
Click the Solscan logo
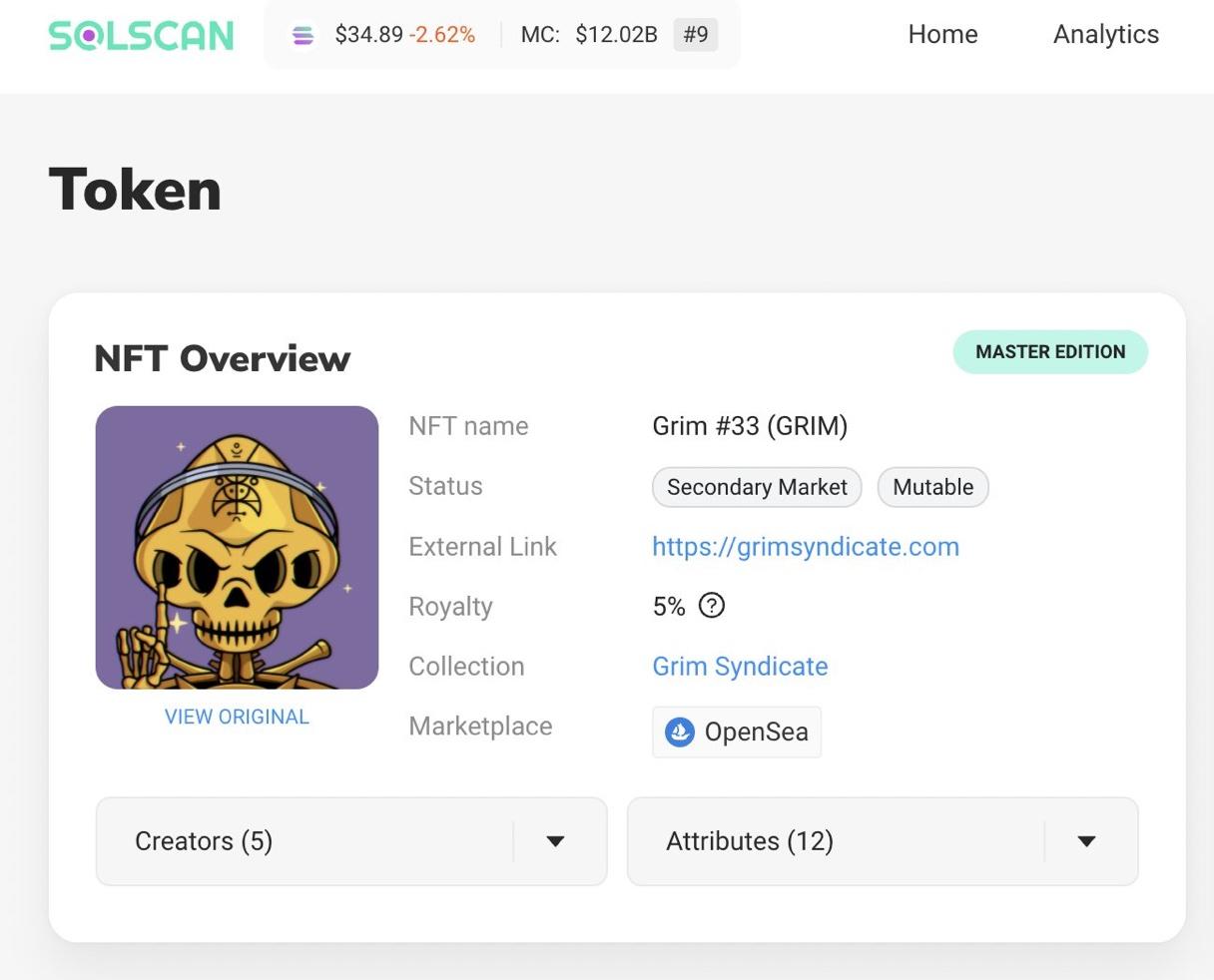click(x=141, y=36)
